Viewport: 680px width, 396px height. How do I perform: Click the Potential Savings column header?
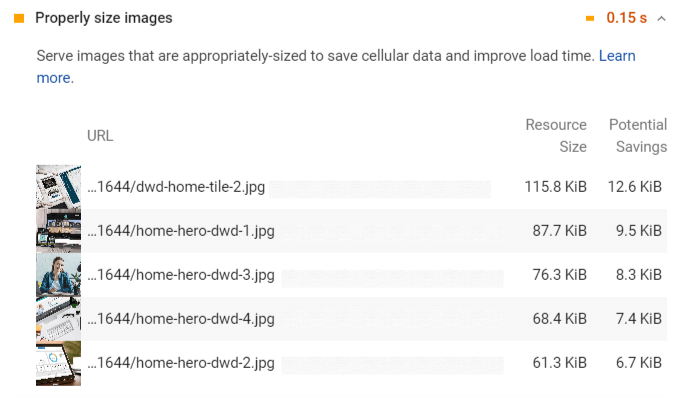tap(638, 136)
